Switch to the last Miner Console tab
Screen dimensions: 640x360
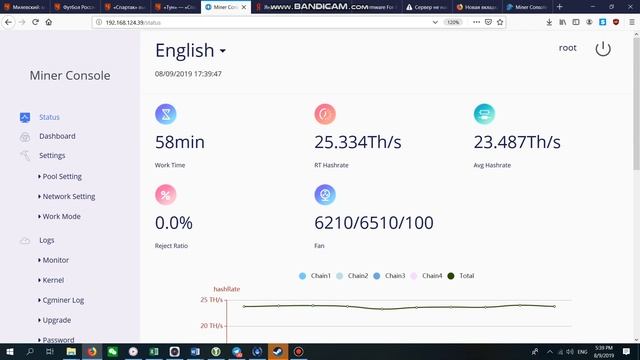pyautogui.click(x=527, y=7)
